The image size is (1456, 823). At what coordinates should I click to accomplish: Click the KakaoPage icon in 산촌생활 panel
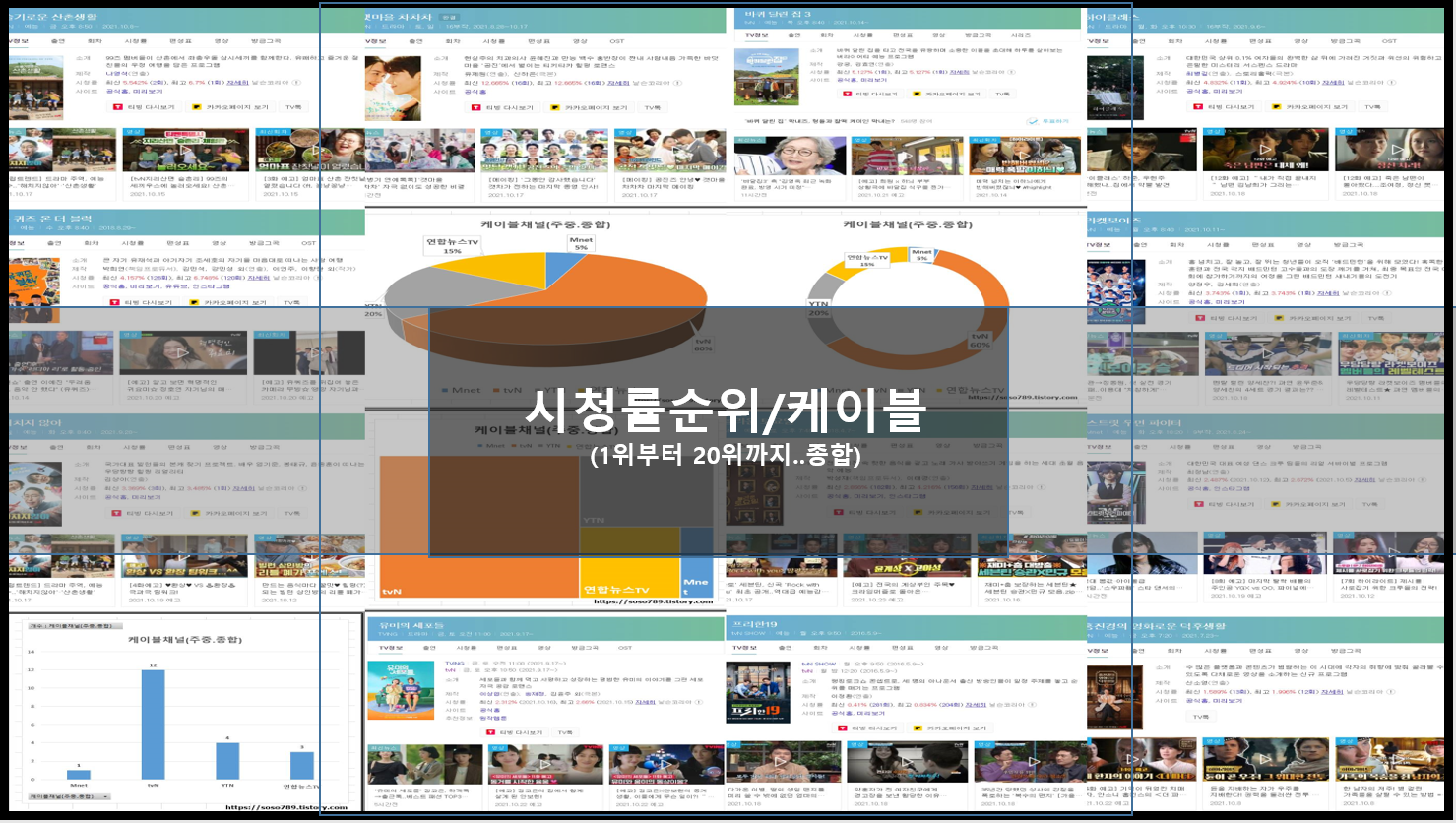[196, 106]
